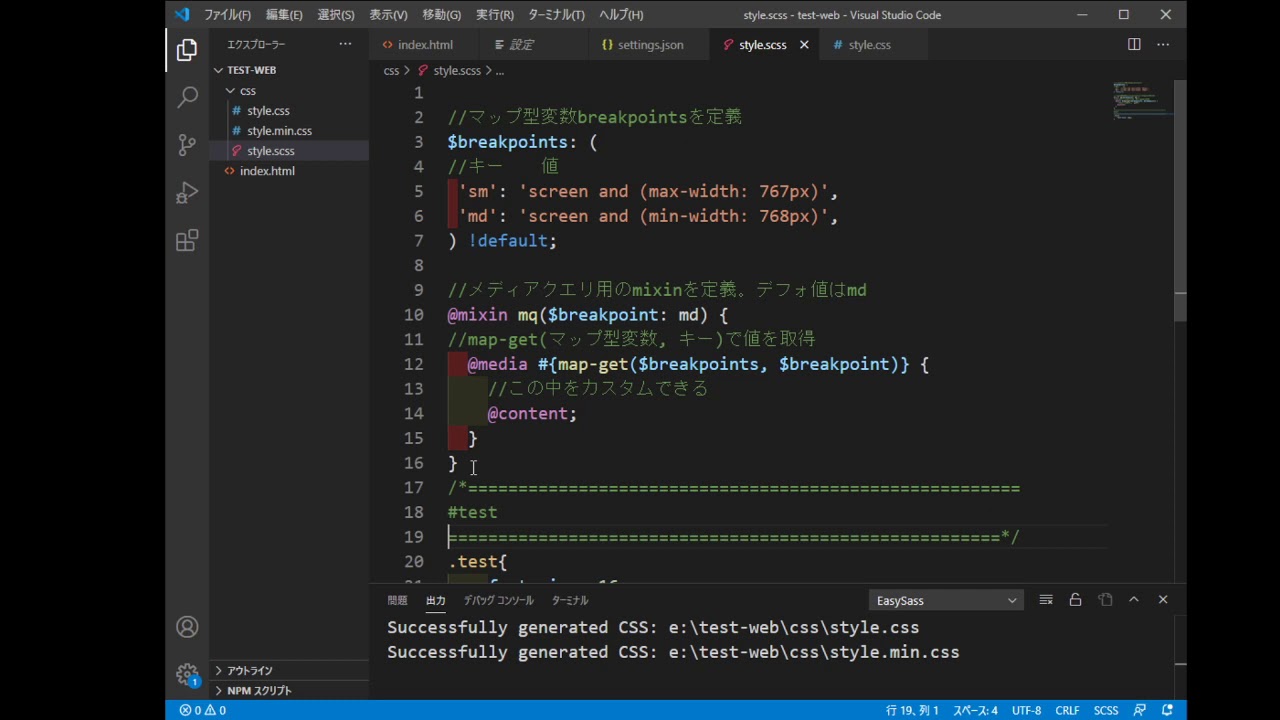Open the ヘルプ(H) menu

coord(621,14)
